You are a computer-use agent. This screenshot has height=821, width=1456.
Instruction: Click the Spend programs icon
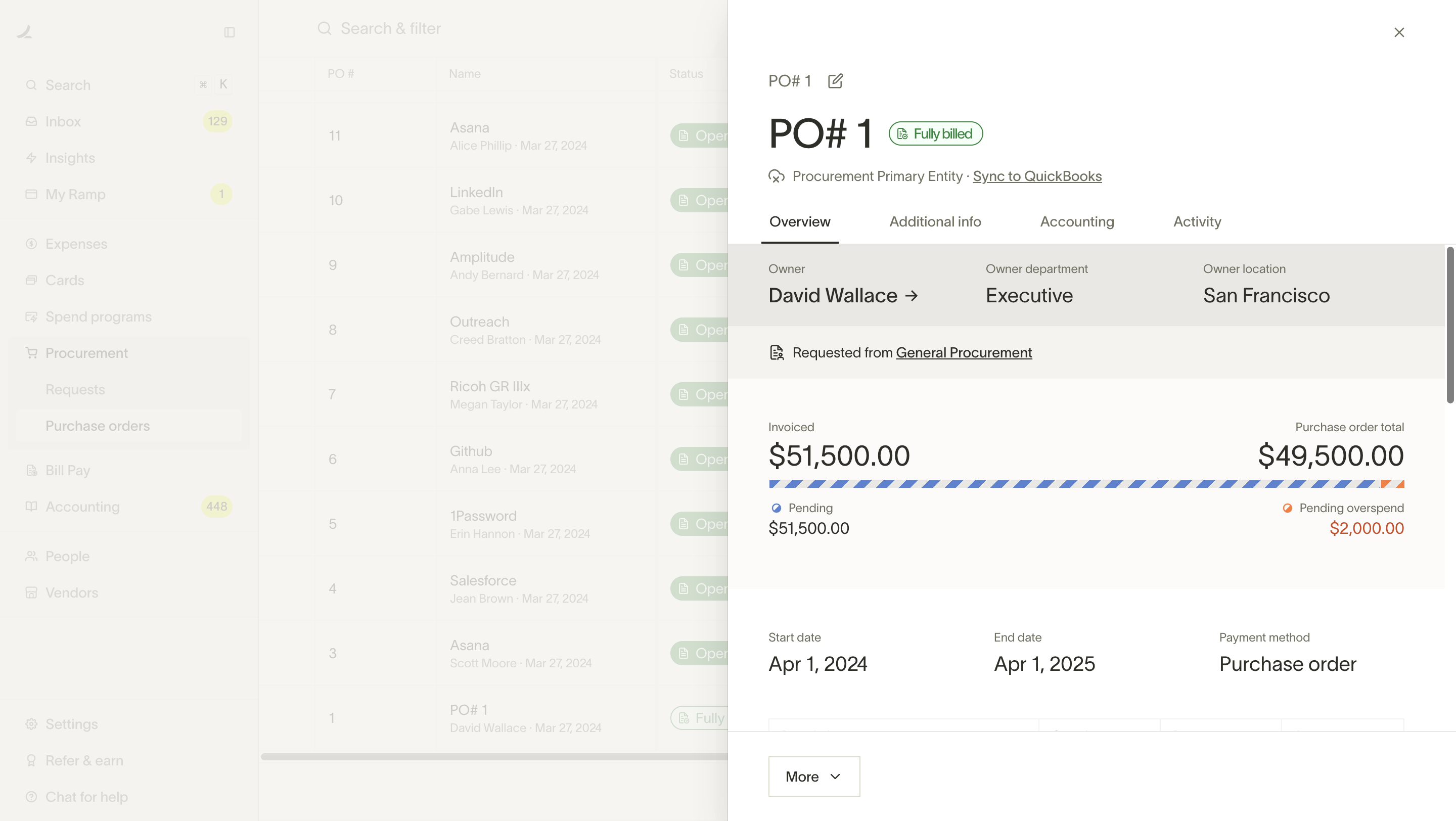tap(32, 316)
